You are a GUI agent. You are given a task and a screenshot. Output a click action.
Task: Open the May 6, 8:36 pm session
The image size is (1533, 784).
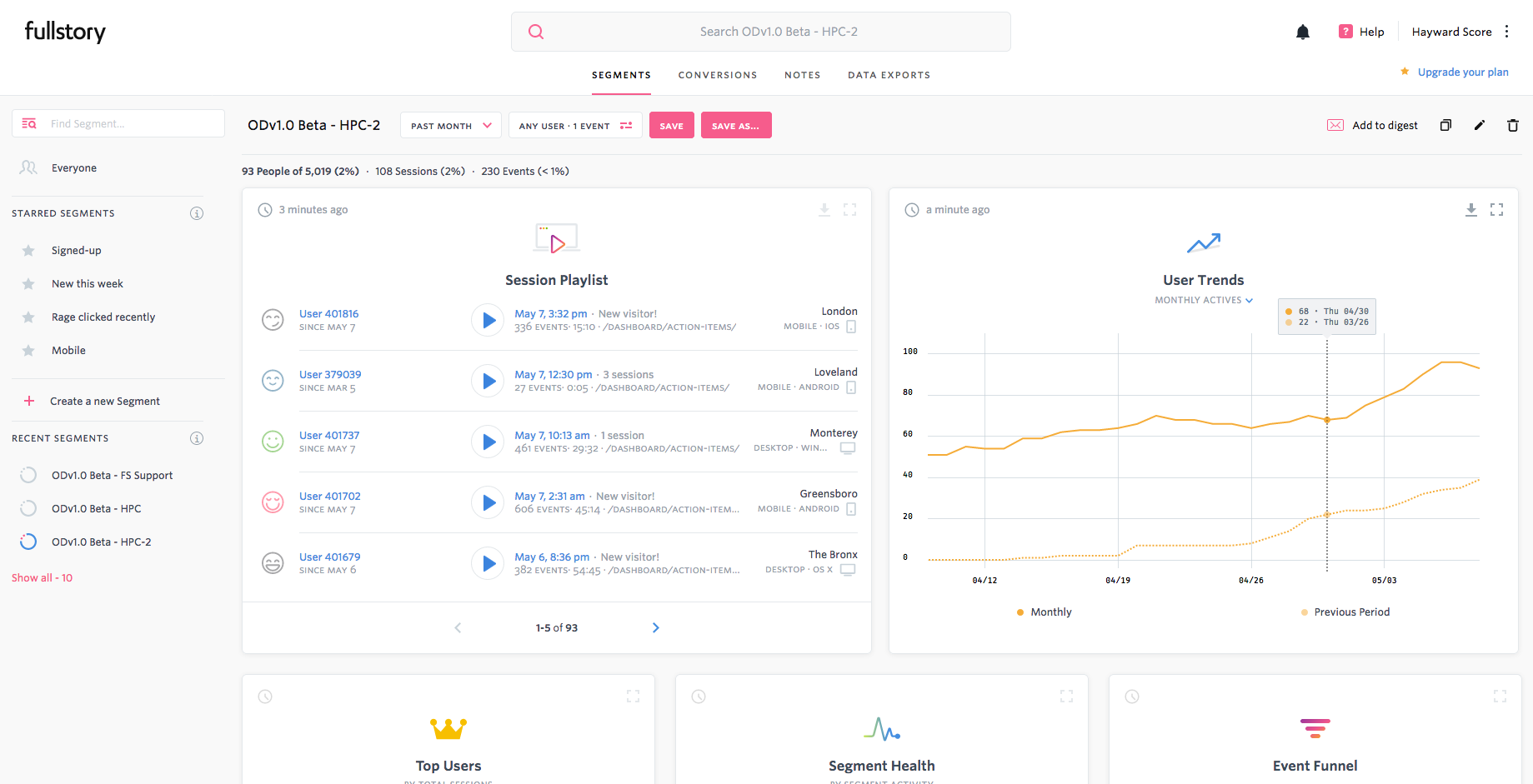(x=552, y=557)
